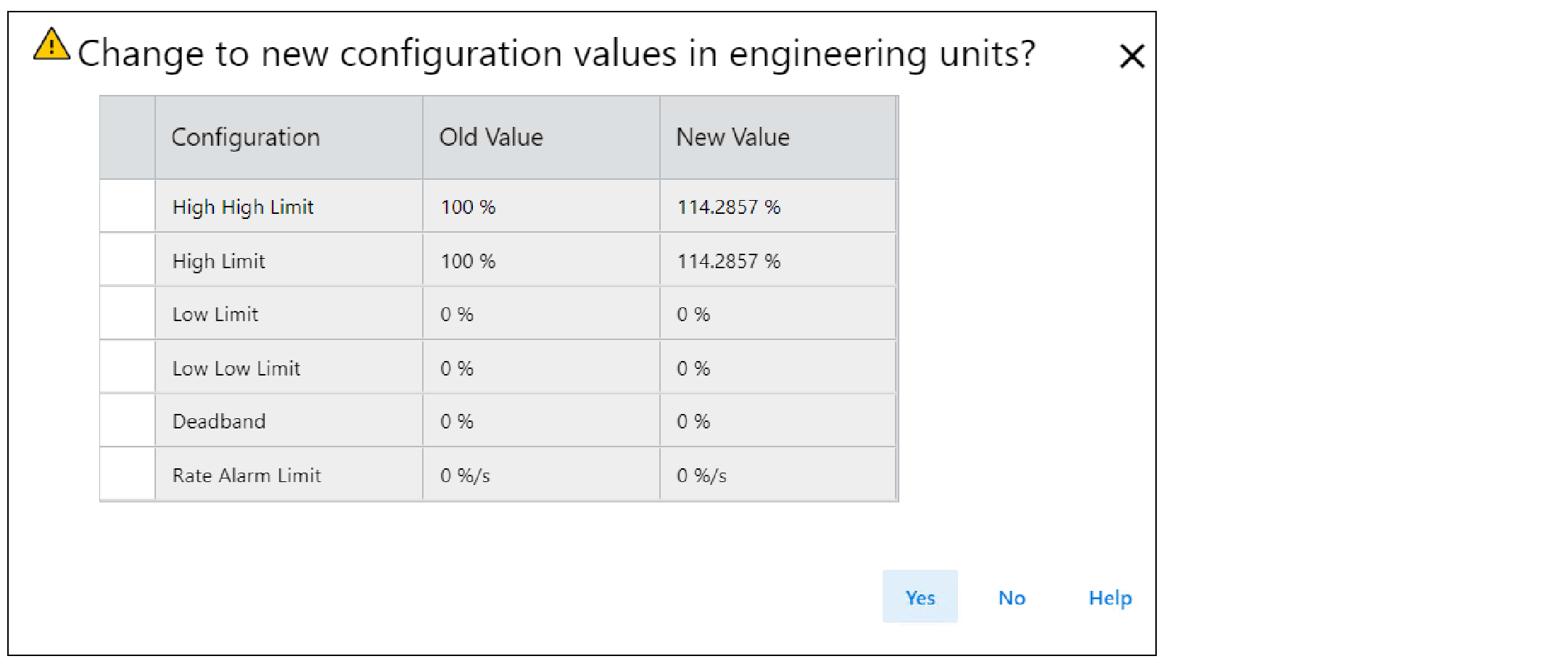Close the configuration change dialog
This screenshot has width=1568, height=672.
[x=1131, y=56]
